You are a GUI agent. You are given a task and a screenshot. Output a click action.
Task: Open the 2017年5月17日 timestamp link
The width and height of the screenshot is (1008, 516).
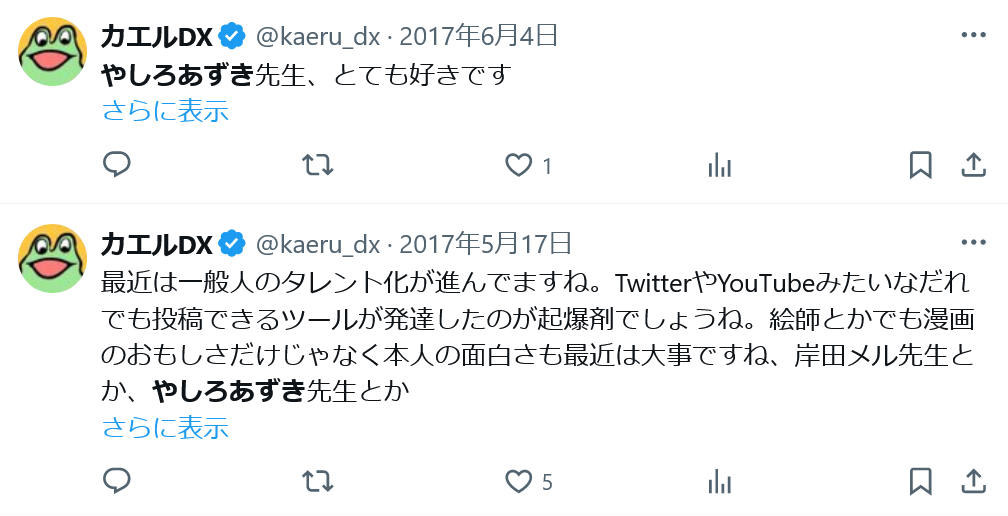[485, 244]
